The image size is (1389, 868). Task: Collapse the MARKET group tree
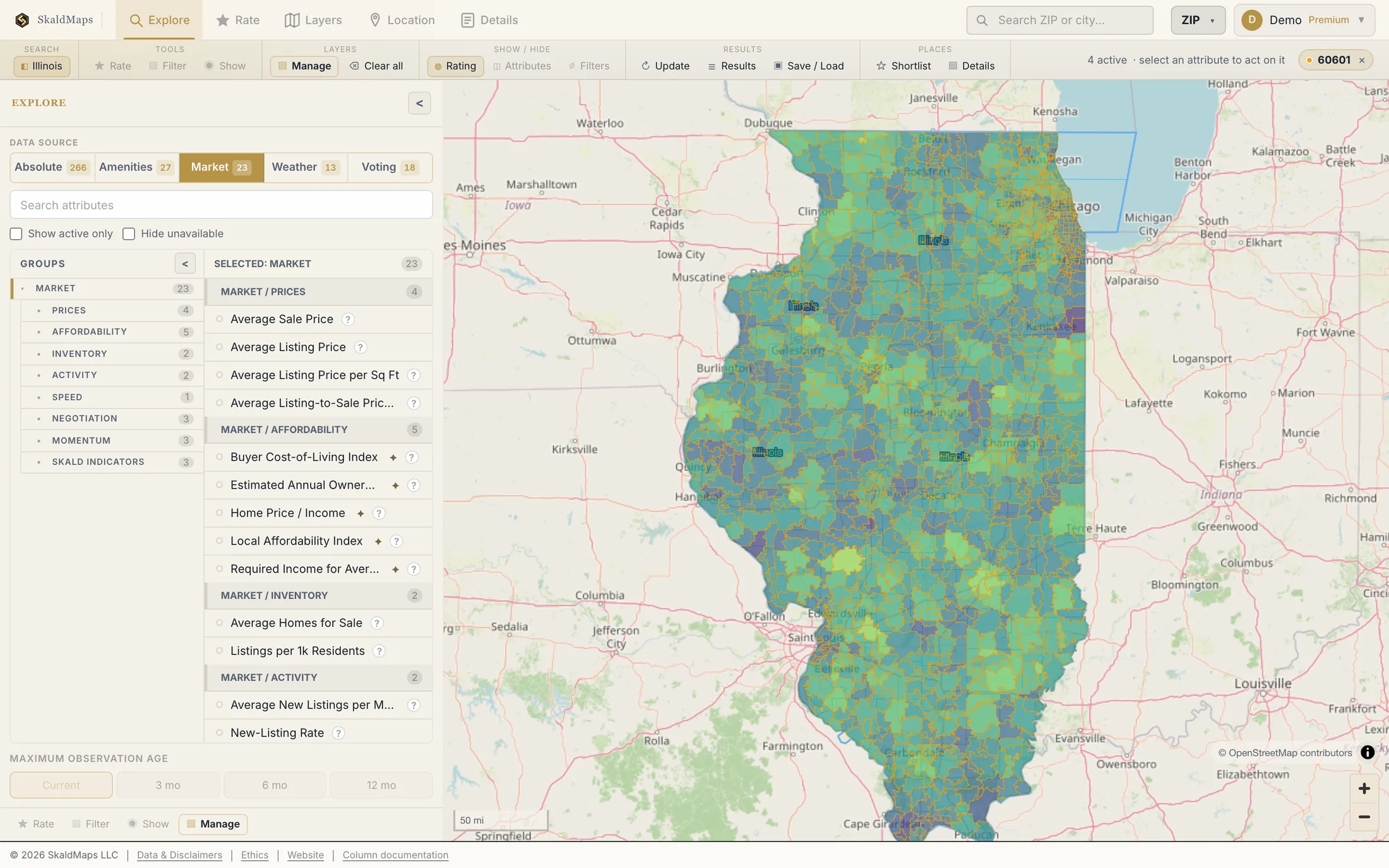tap(23, 288)
